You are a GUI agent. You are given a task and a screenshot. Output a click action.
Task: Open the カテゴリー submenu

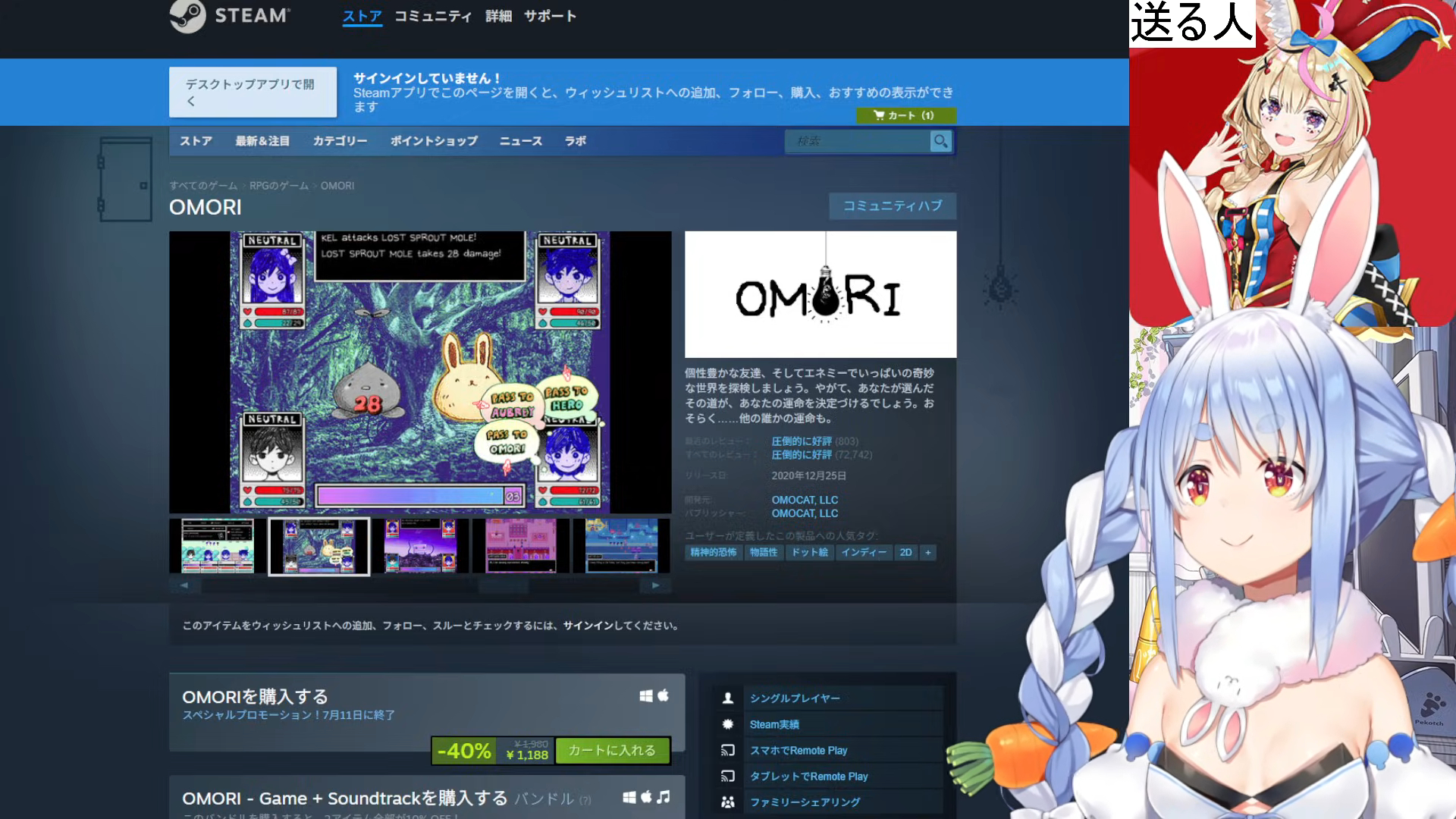pos(340,141)
